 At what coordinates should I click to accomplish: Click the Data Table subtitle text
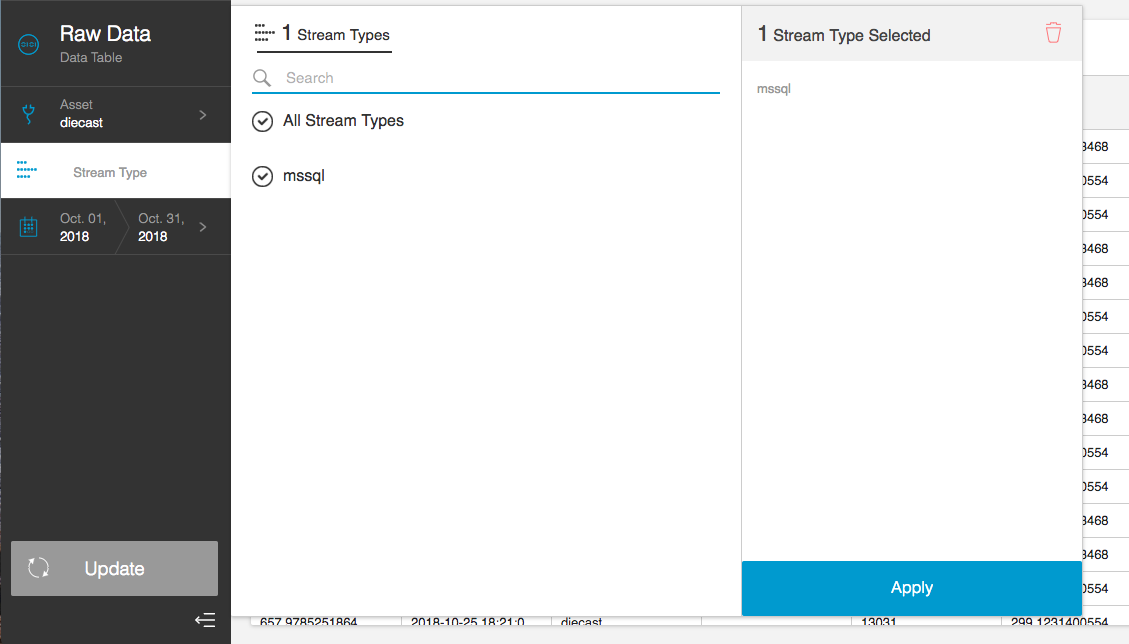point(91,58)
